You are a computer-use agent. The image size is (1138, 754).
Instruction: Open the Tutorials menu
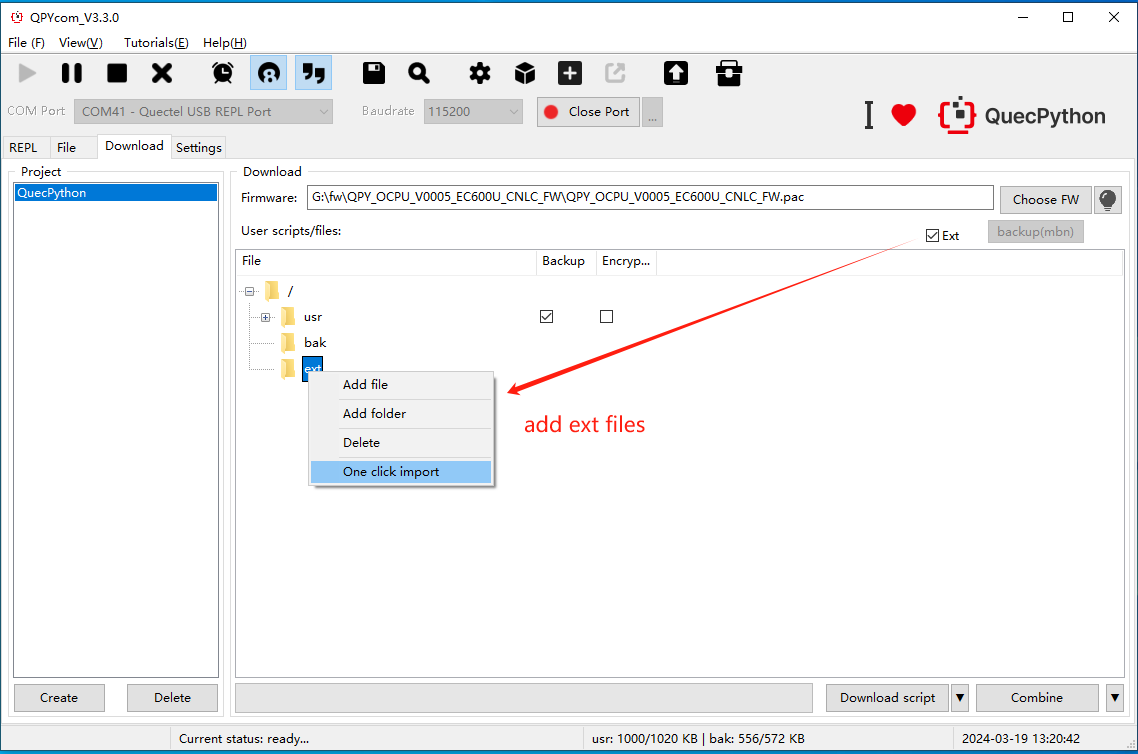(x=156, y=43)
